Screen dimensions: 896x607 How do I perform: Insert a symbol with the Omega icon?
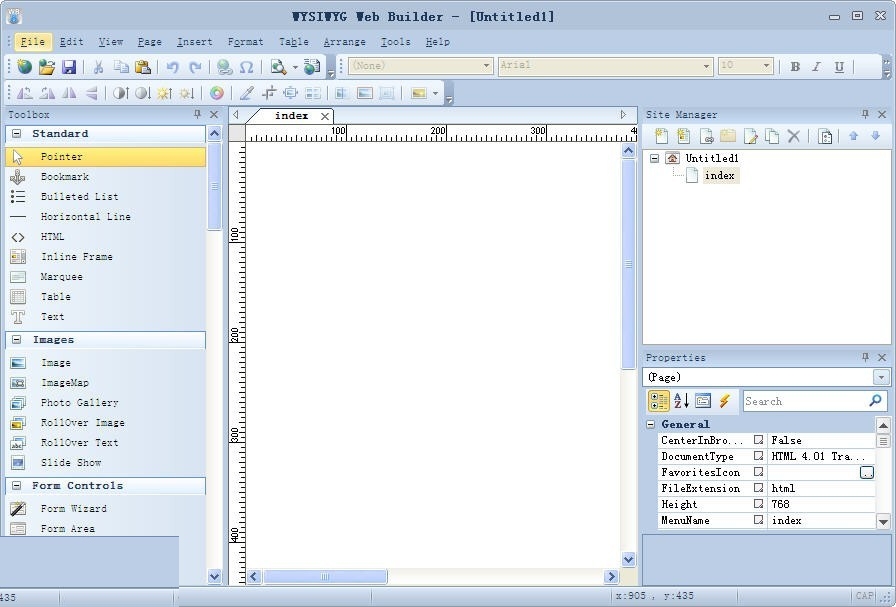246,67
